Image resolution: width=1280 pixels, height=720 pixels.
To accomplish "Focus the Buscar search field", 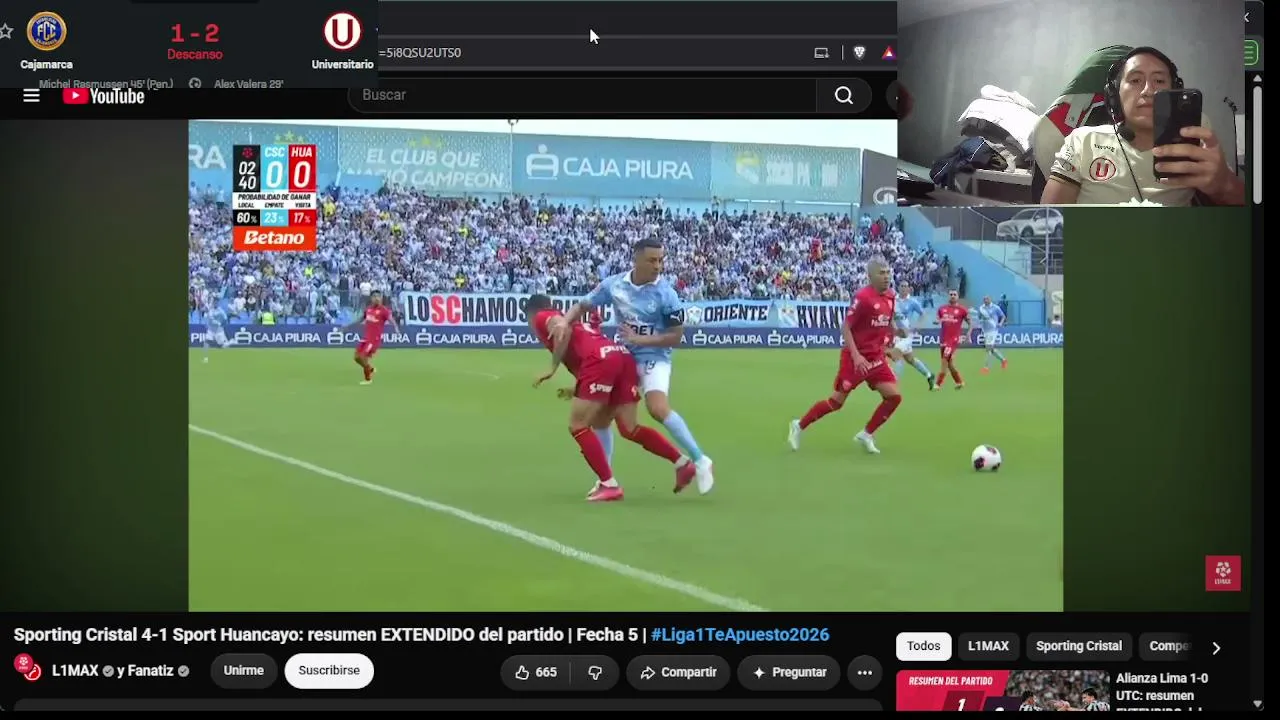I will tap(582, 95).
